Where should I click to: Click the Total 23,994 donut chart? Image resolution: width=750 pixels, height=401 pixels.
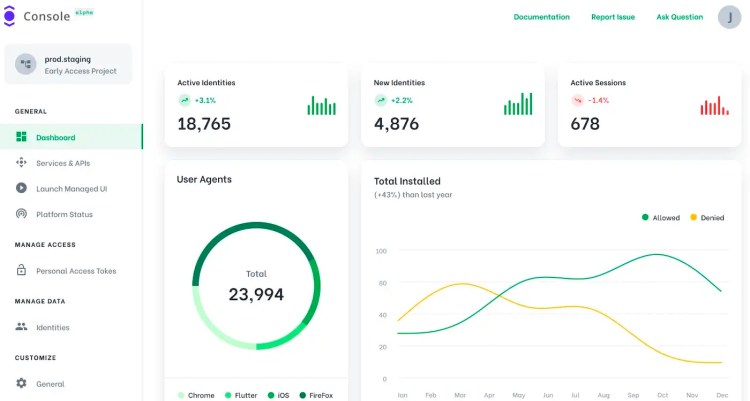256,285
